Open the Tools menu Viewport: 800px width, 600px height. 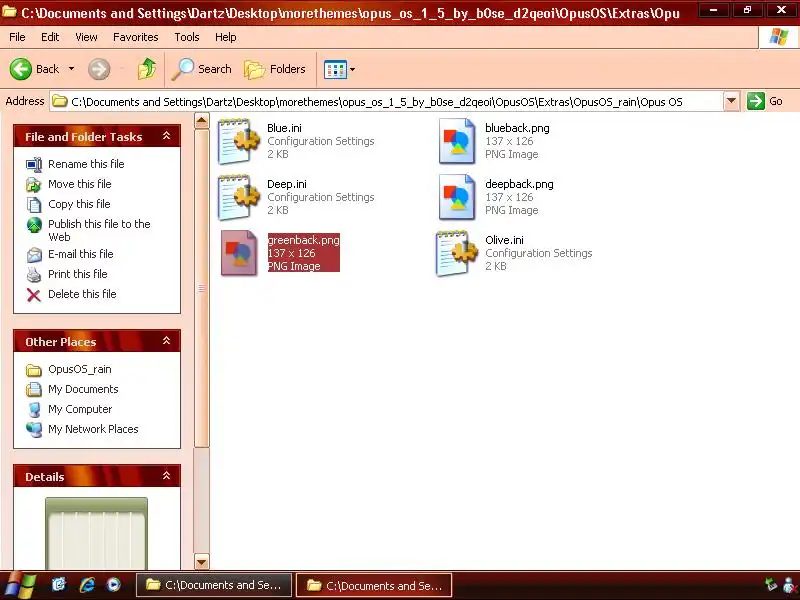tap(187, 37)
